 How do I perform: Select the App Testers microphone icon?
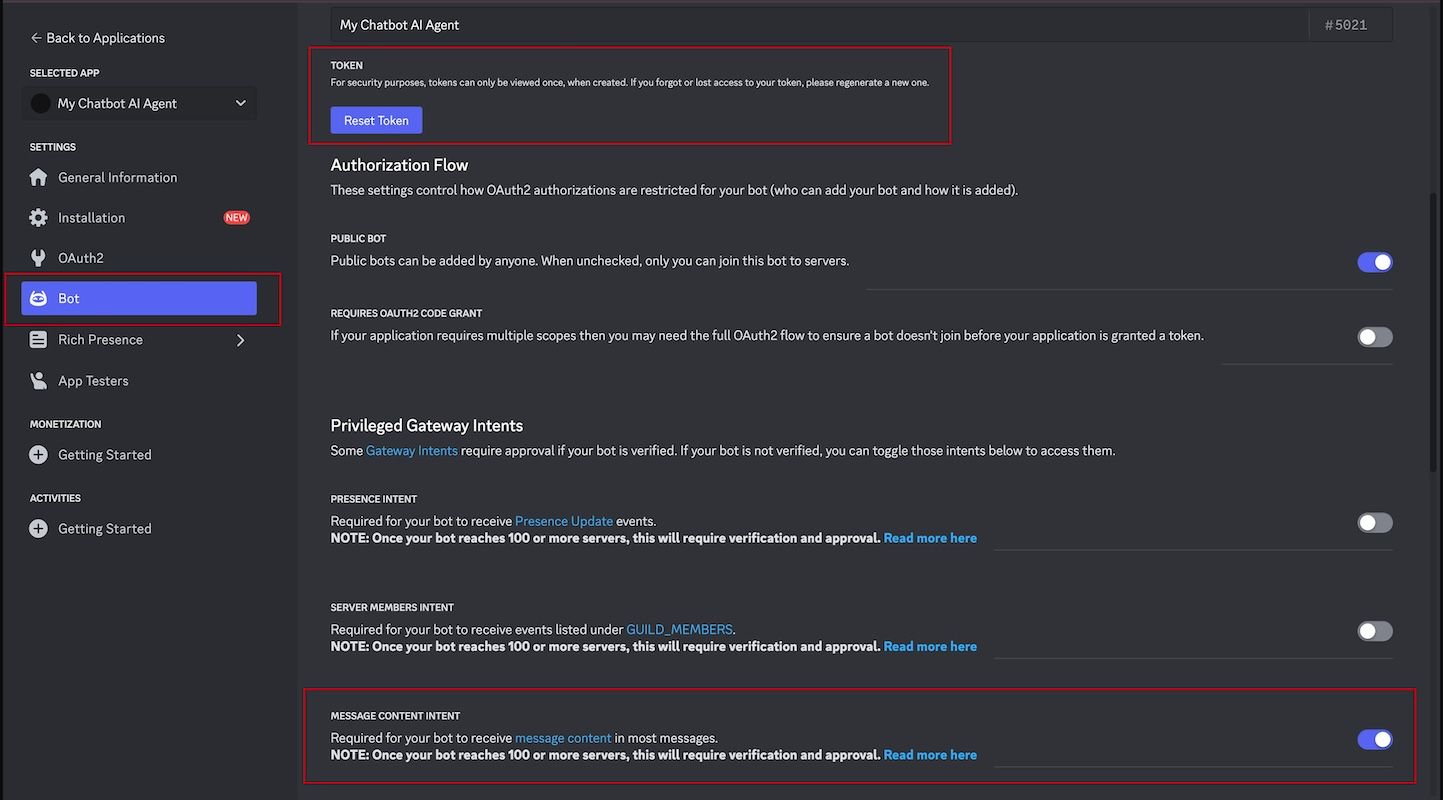(x=37, y=380)
